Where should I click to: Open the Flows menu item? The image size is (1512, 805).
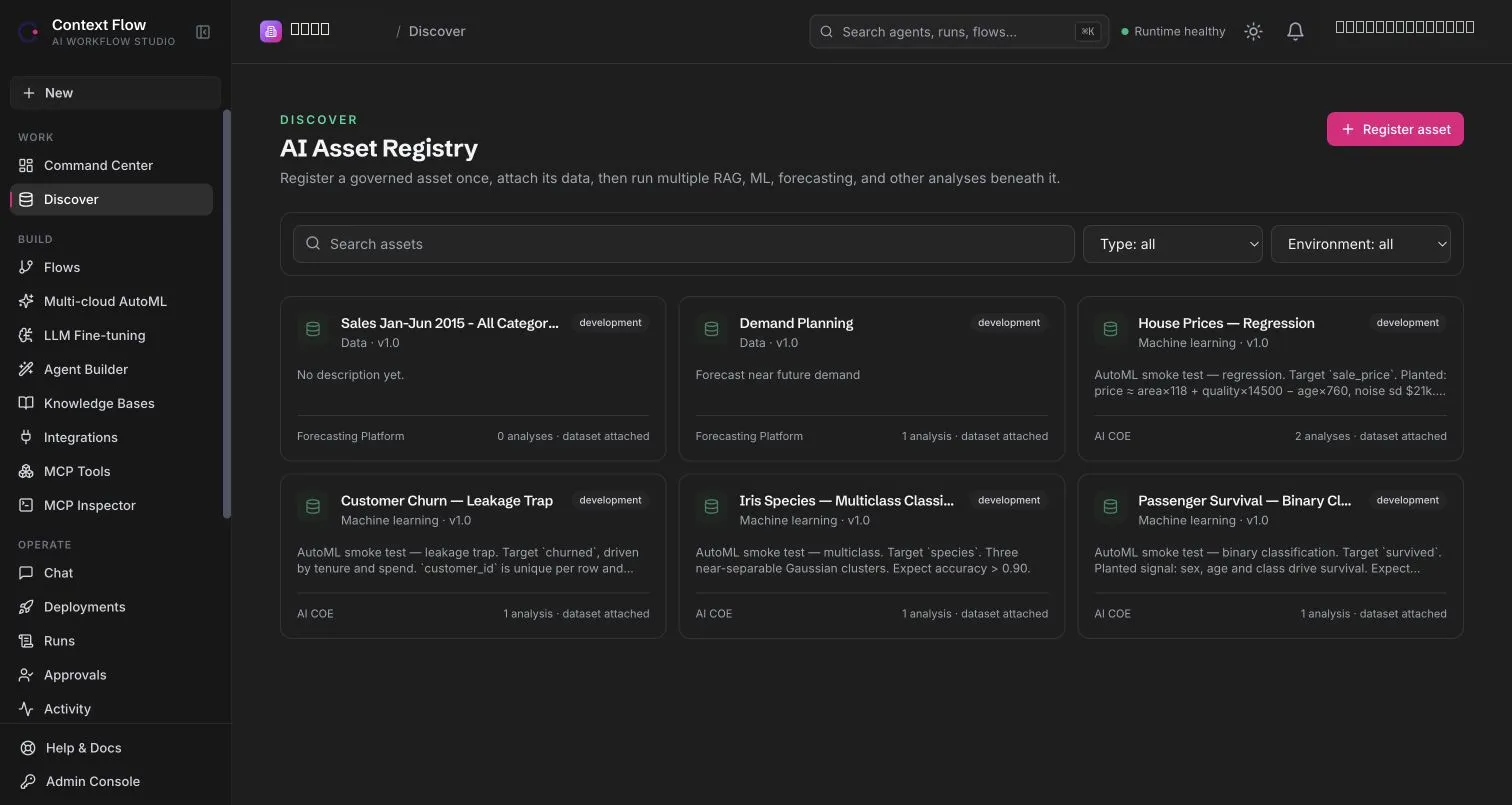112,267
